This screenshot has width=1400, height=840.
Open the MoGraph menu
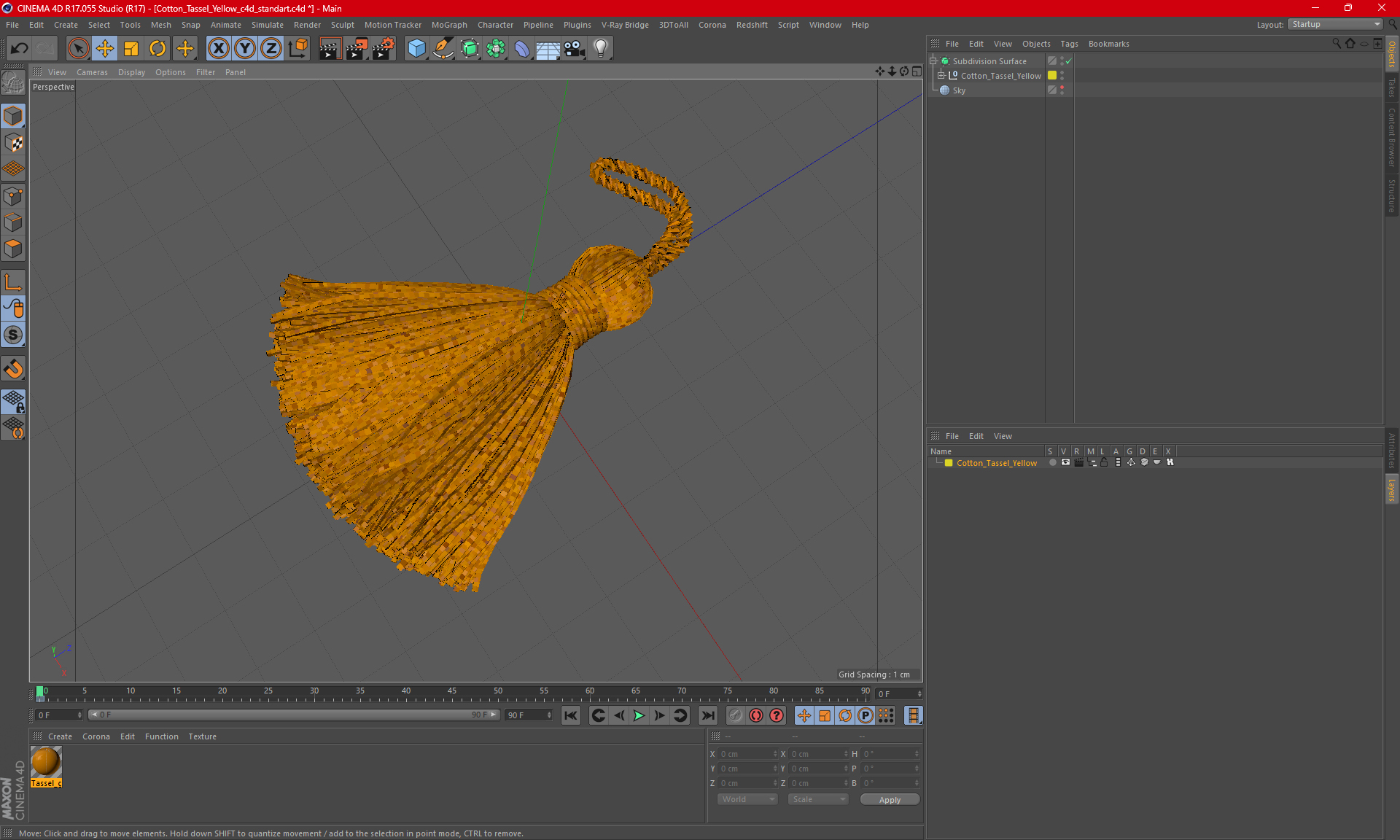(449, 25)
